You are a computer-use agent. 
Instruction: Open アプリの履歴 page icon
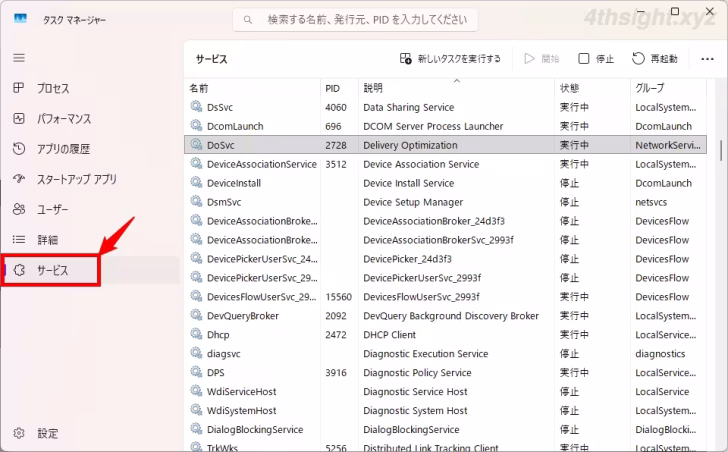point(19,149)
